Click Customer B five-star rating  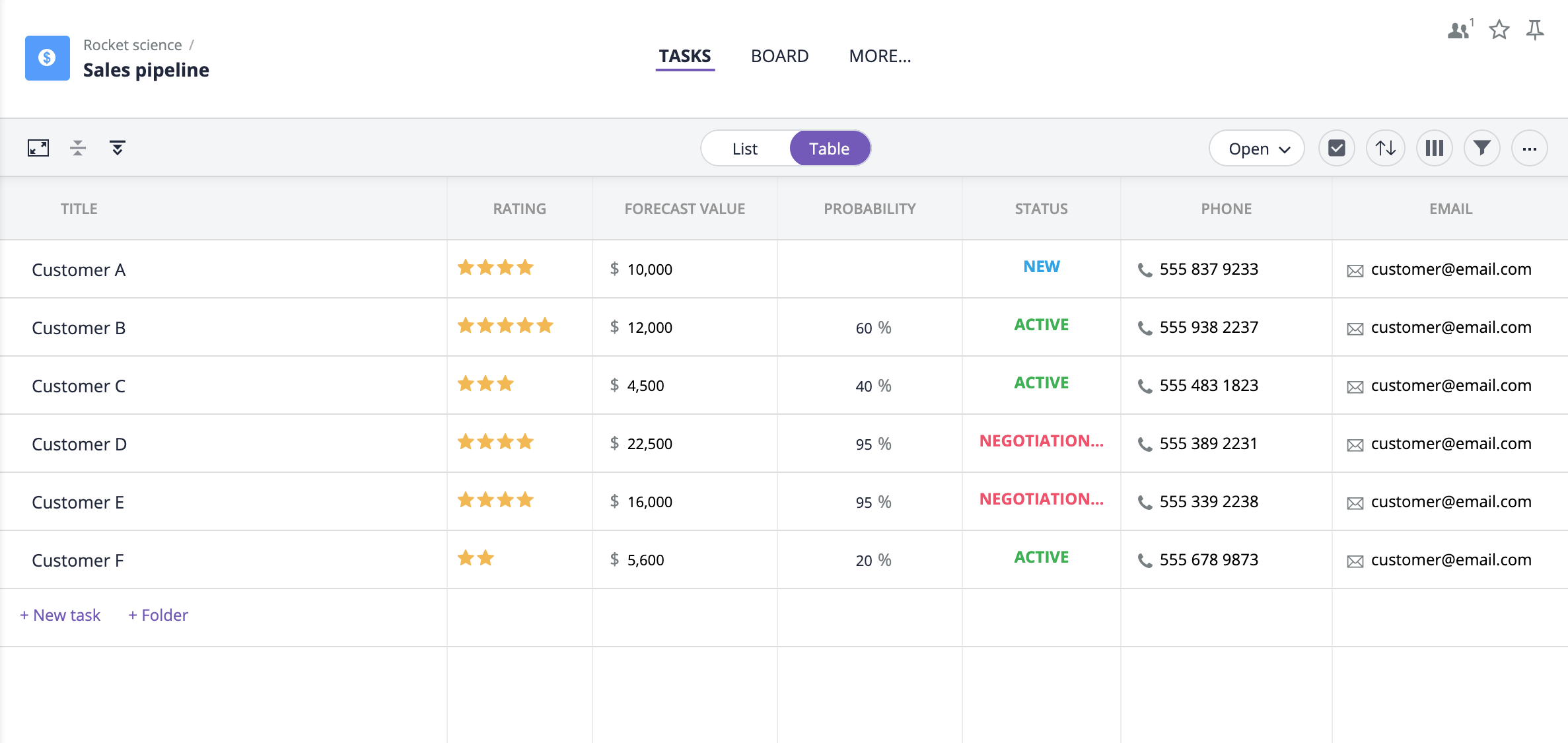pyautogui.click(x=505, y=326)
